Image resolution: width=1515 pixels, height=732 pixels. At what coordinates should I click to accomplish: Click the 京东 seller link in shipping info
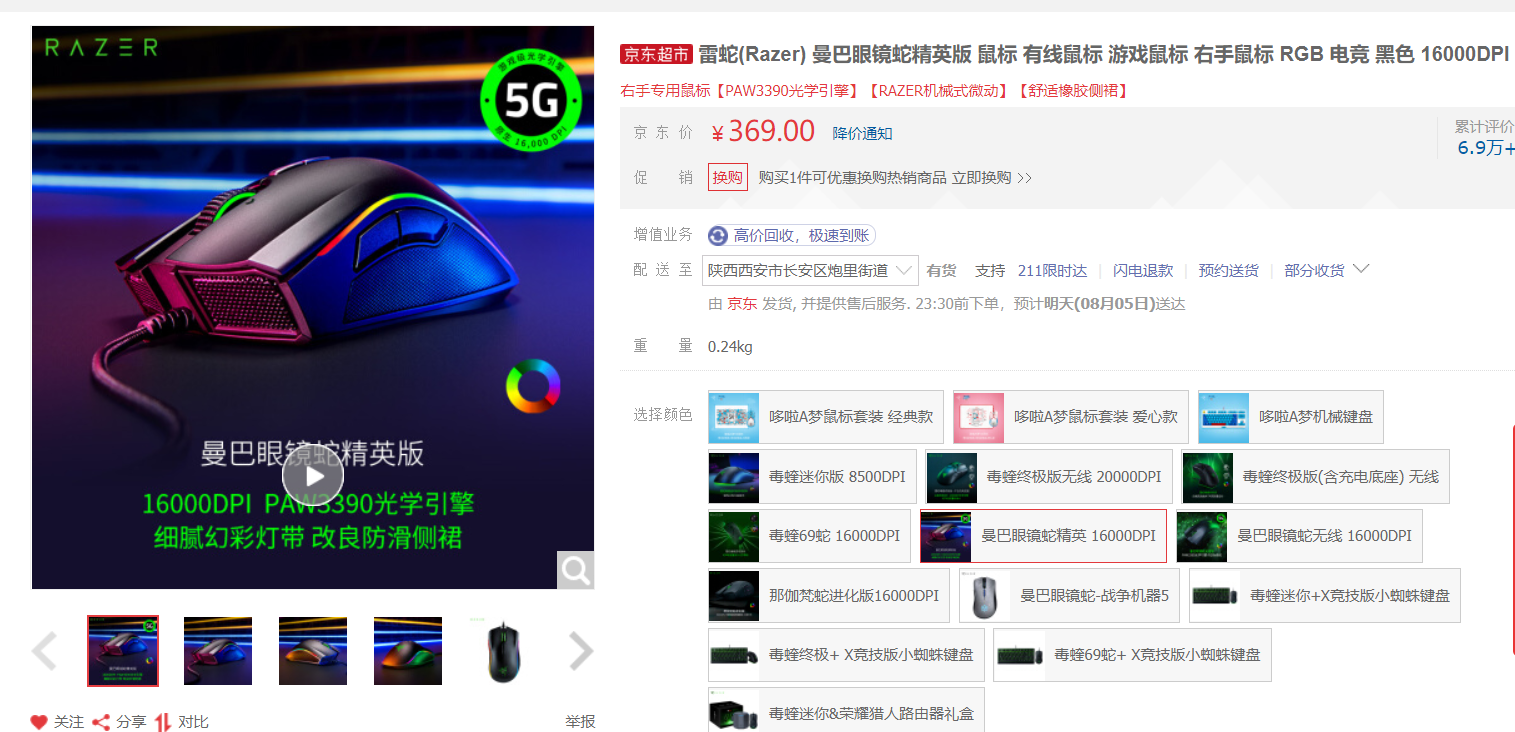742,303
